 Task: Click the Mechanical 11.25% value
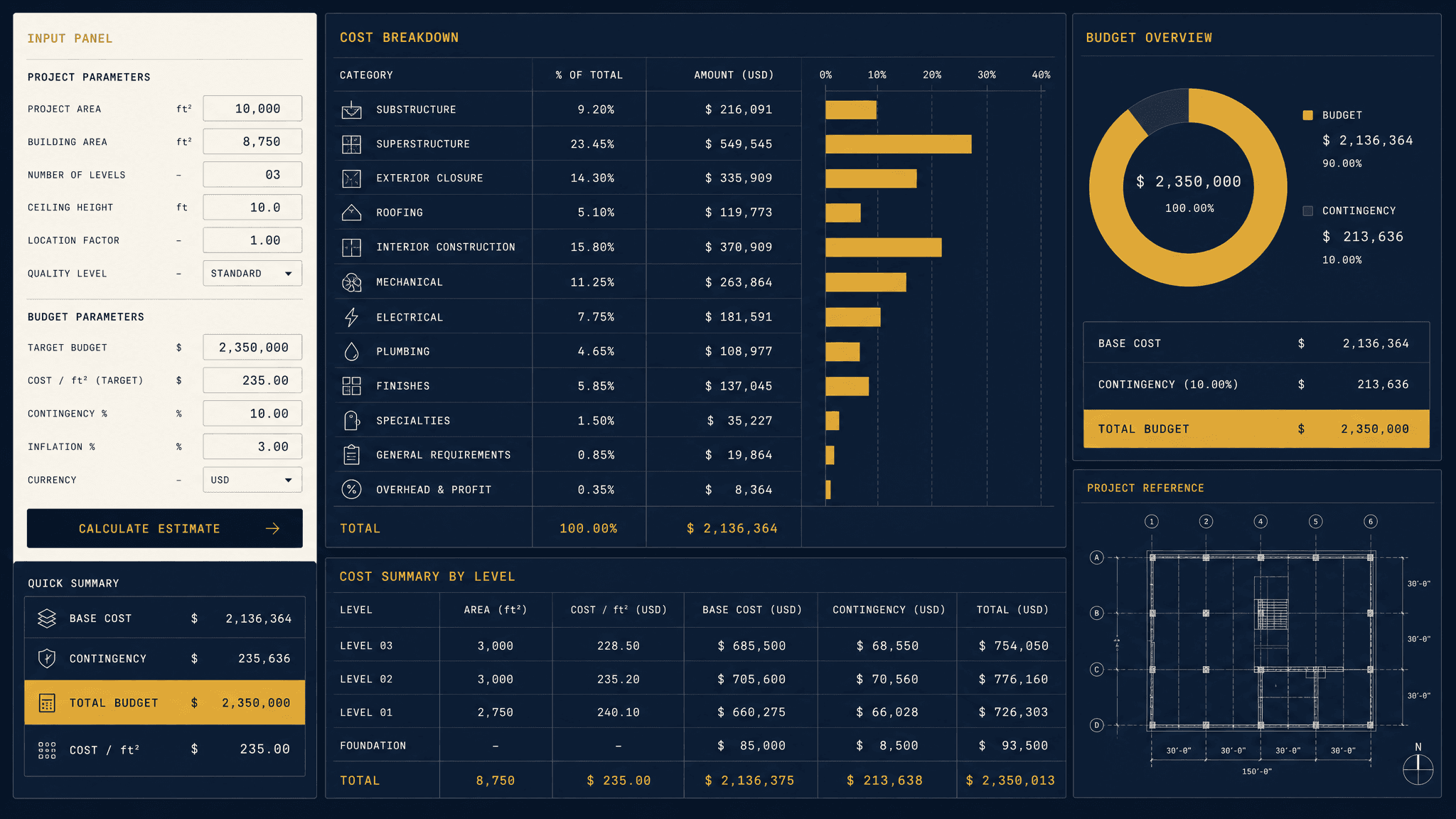(592, 282)
